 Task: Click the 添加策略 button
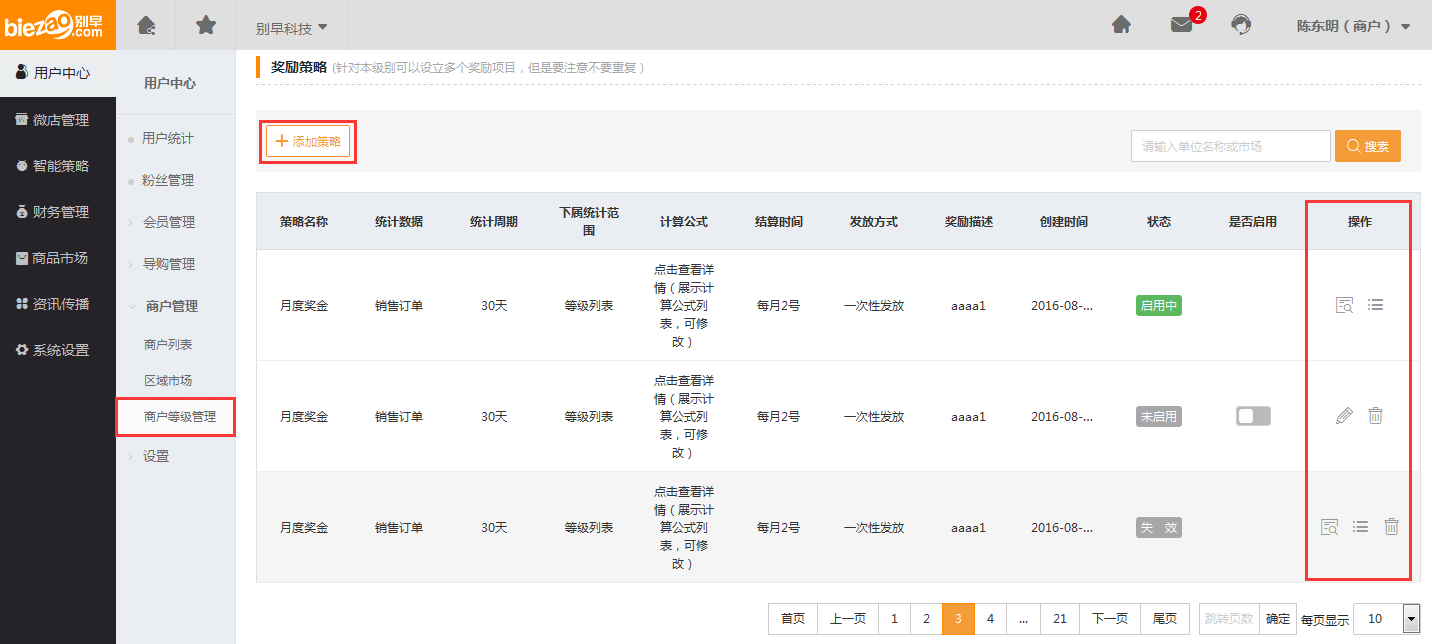(x=308, y=142)
